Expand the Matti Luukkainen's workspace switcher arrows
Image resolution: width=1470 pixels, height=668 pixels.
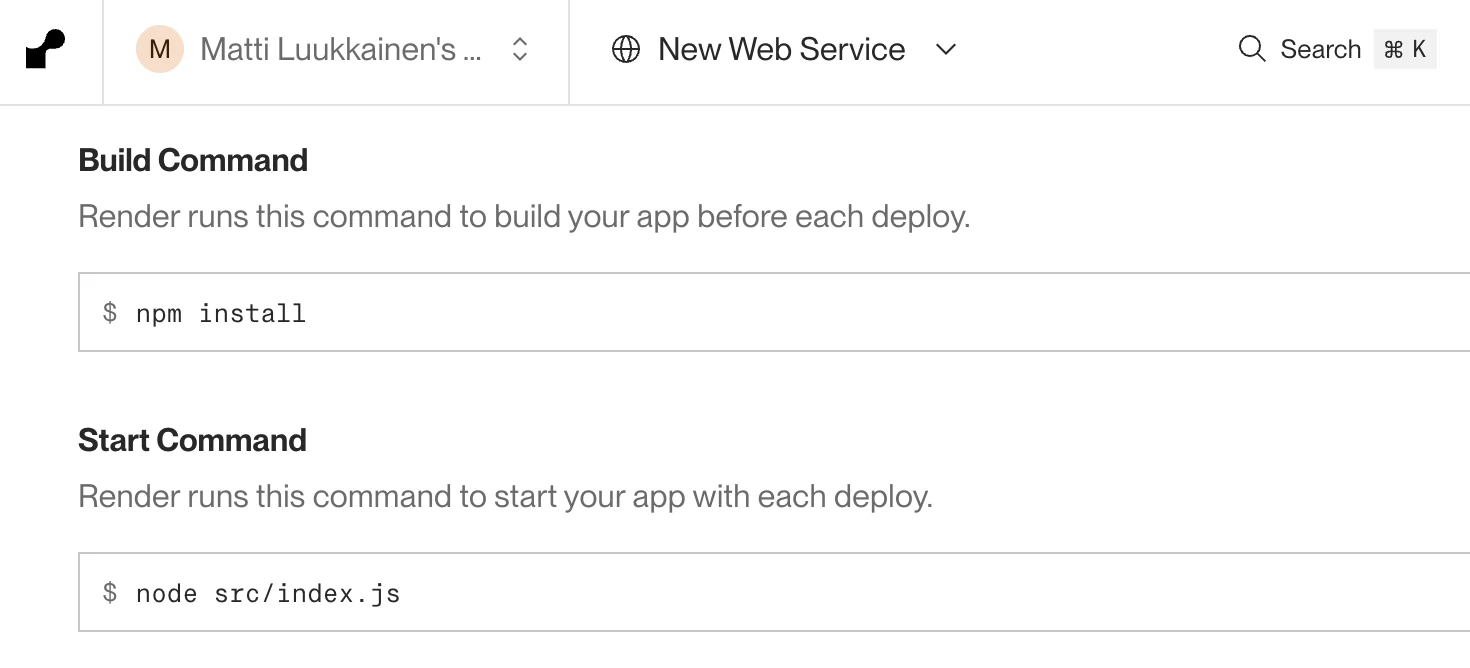coord(520,49)
